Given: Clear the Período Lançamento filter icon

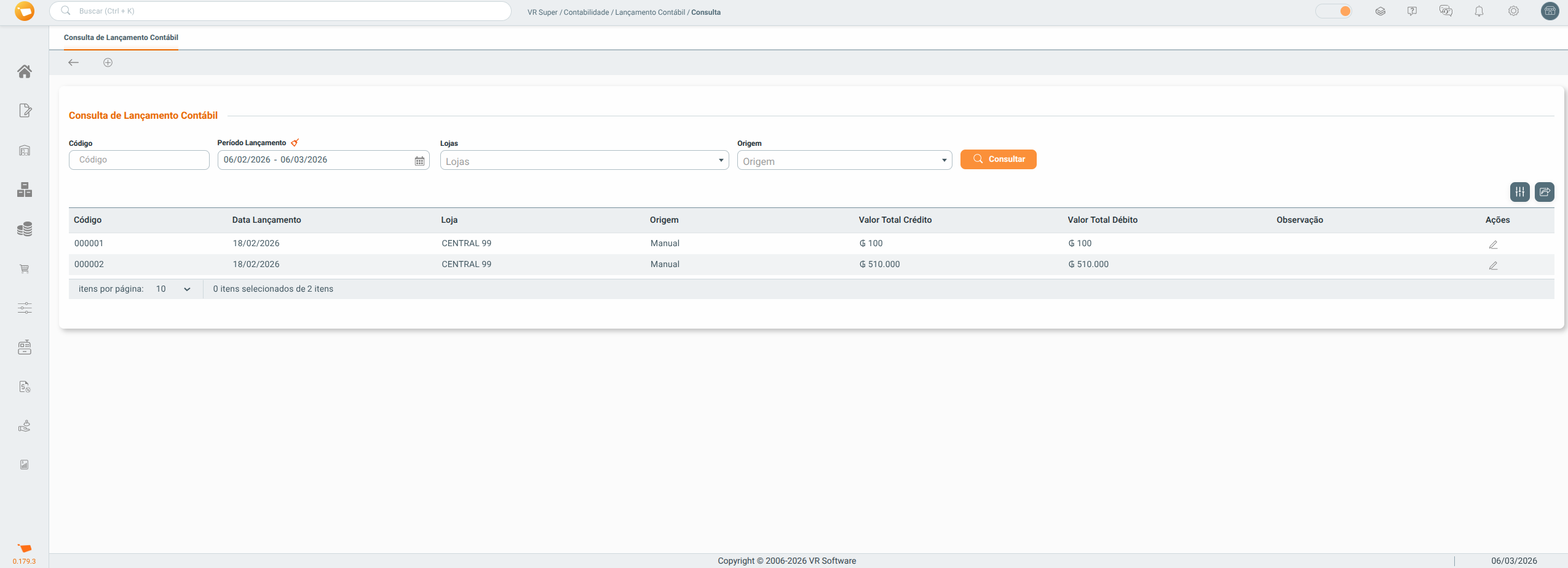Looking at the screenshot, I should (295, 143).
